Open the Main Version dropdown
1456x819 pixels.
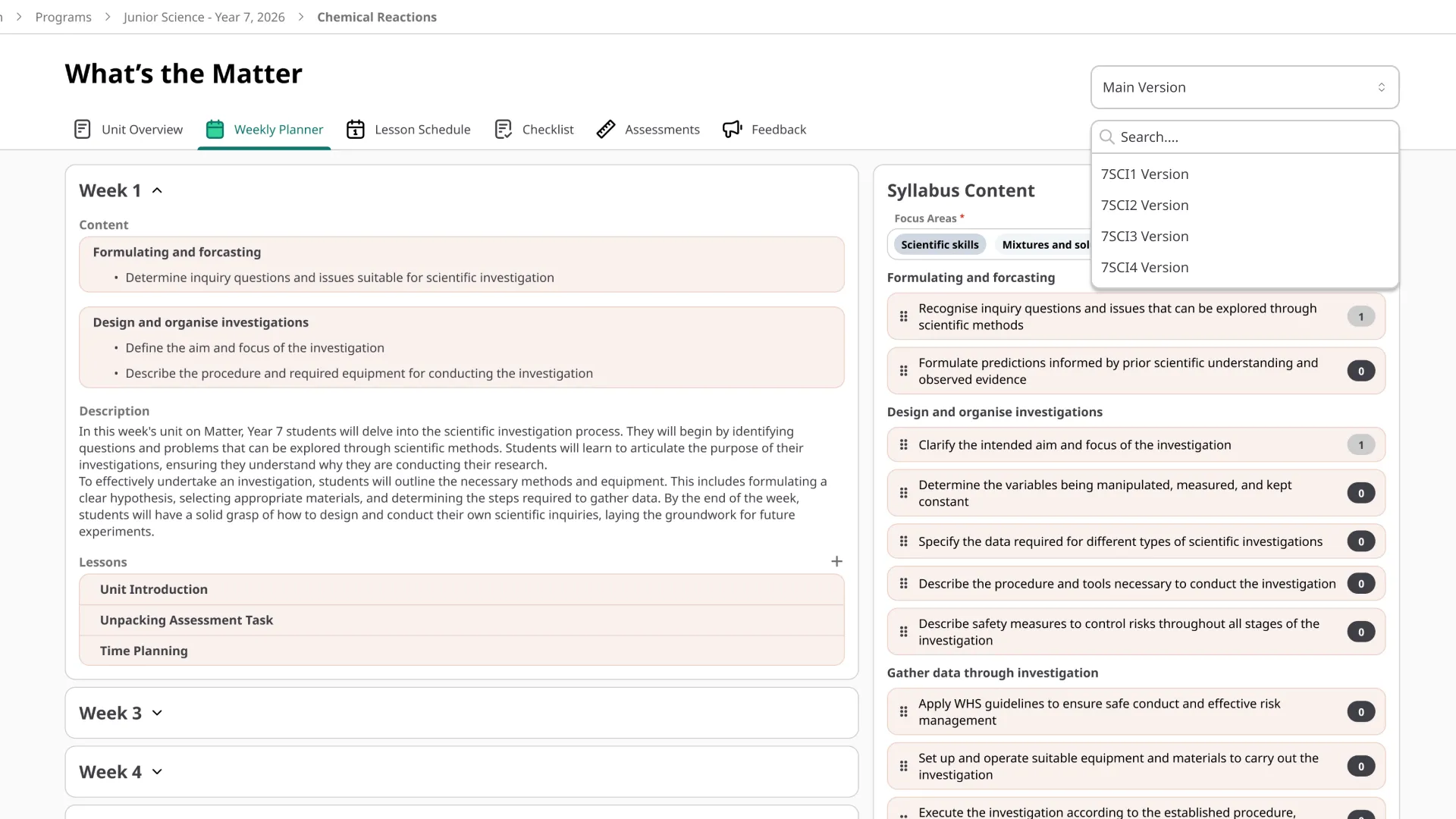pos(1244,87)
